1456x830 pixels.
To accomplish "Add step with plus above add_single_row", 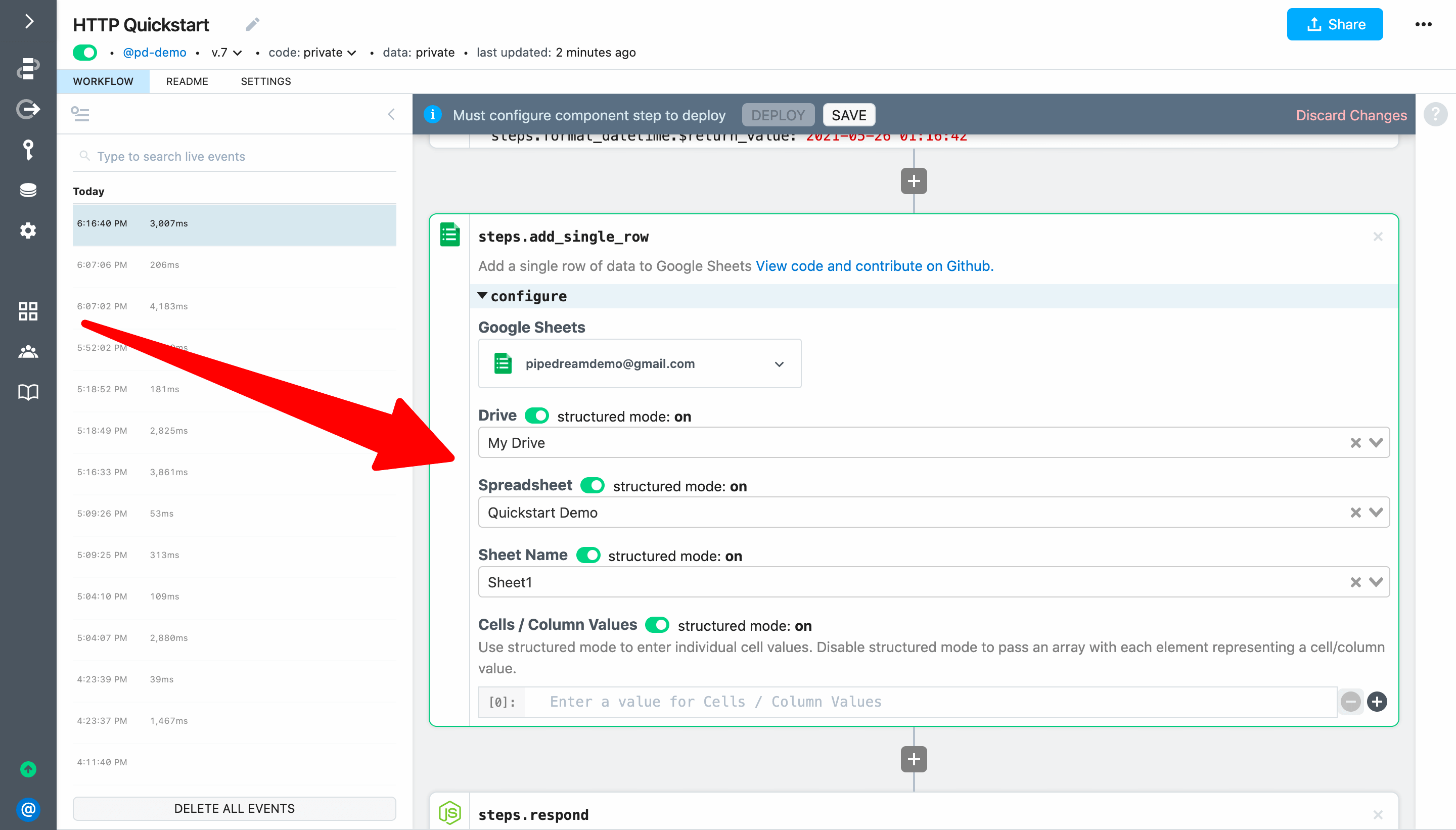I will pos(913,181).
